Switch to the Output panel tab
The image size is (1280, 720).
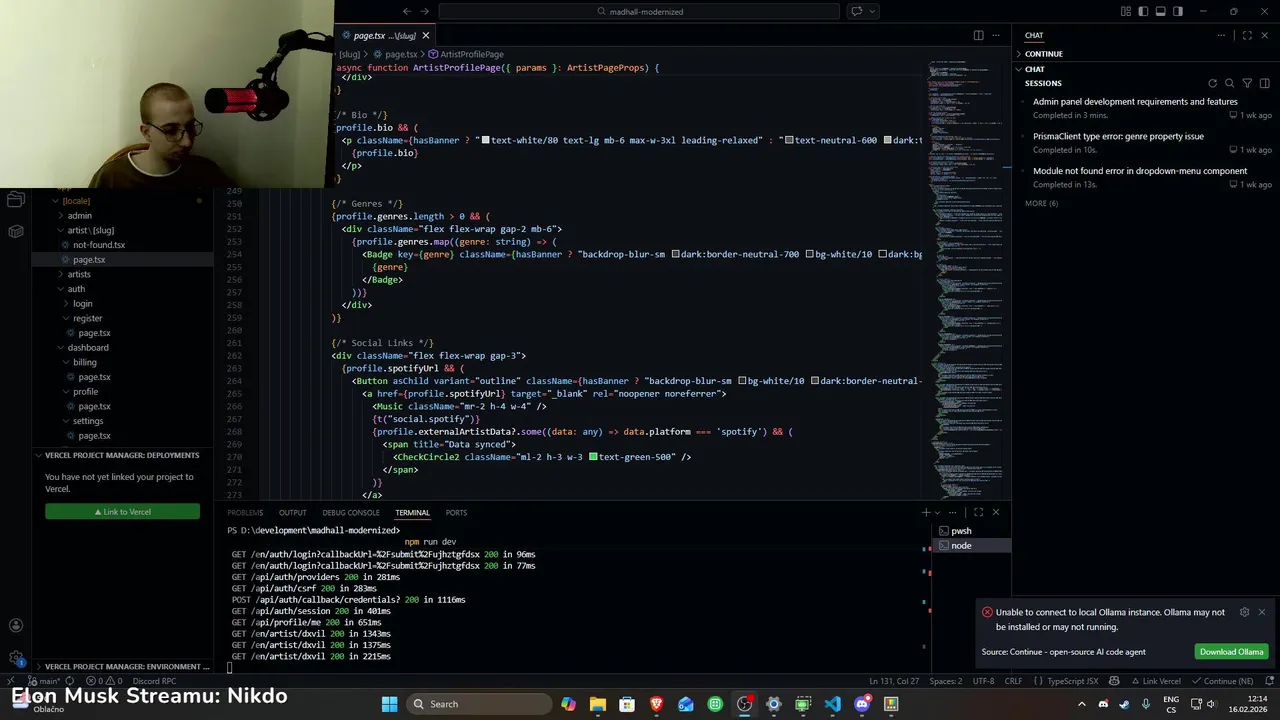point(293,512)
